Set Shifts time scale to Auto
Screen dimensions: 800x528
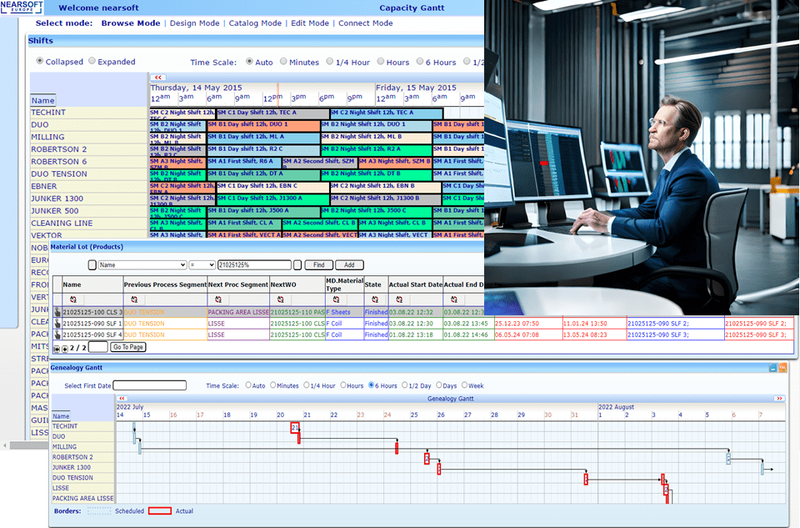[x=249, y=61]
